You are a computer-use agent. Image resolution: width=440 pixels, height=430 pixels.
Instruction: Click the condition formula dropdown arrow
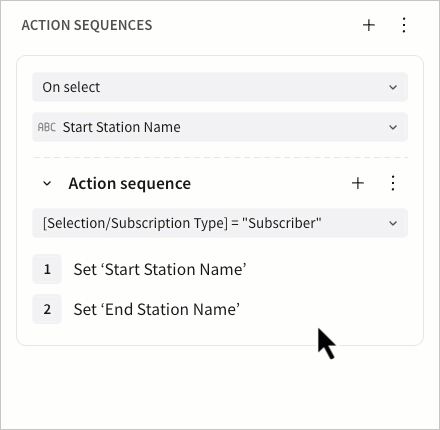[393, 223]
